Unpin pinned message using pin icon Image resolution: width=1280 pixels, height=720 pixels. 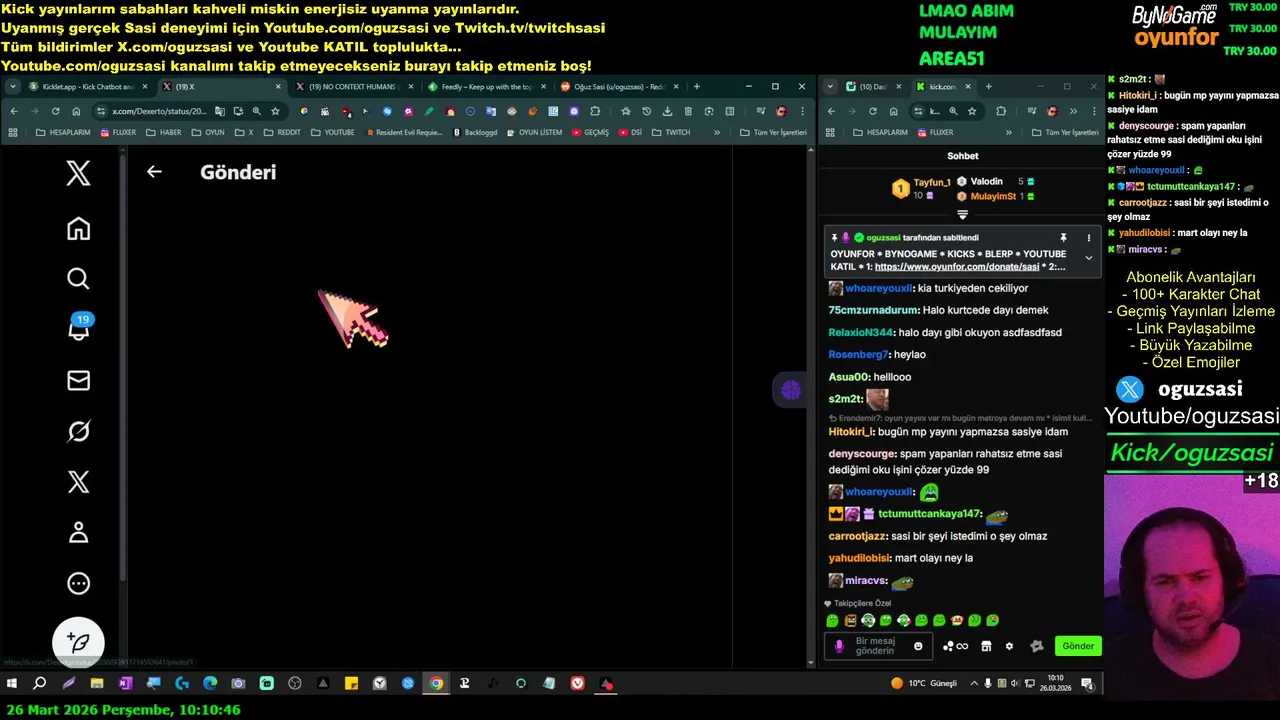coord(1063,238)
